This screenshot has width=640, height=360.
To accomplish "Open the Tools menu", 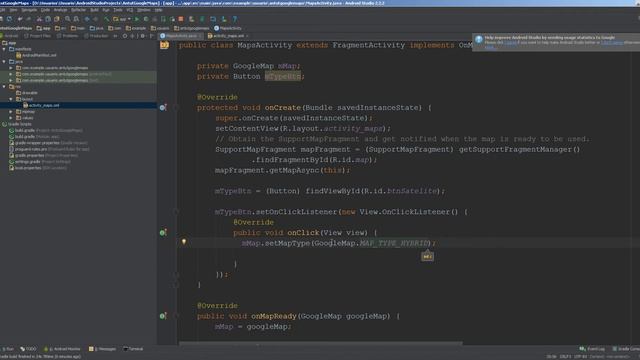I will [118, 10].
